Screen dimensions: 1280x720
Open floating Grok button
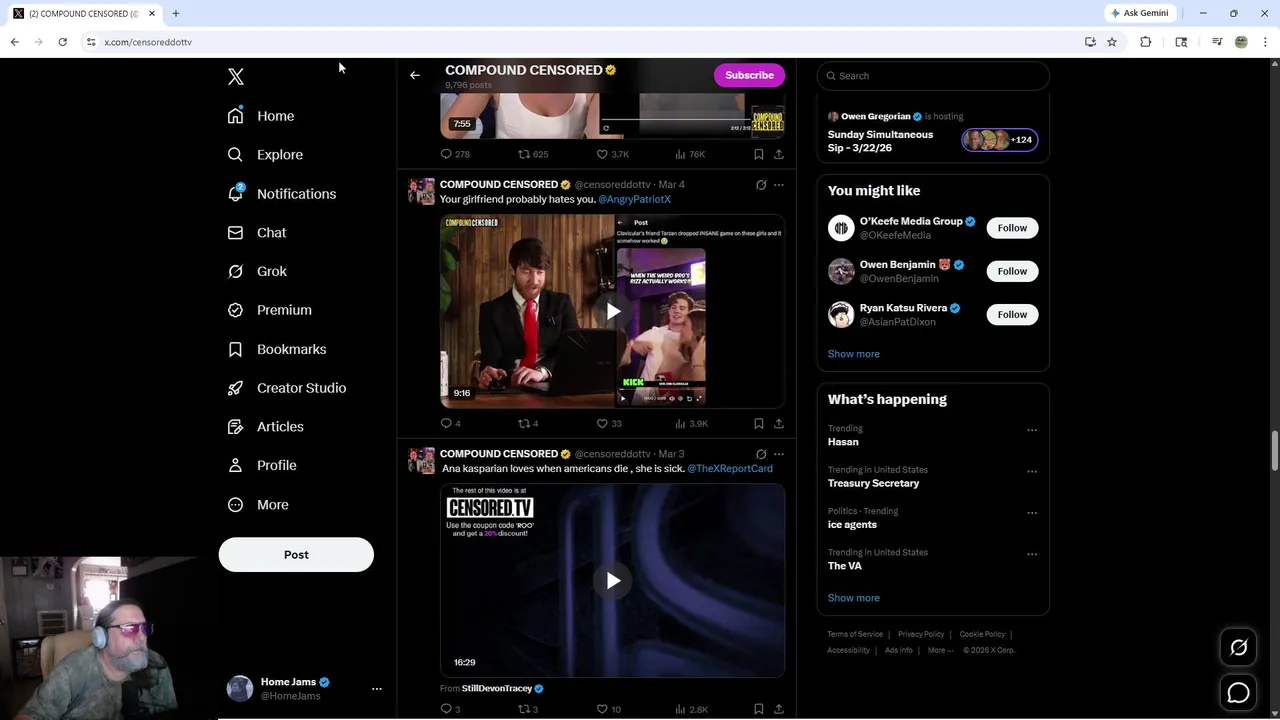(1238, 648)
